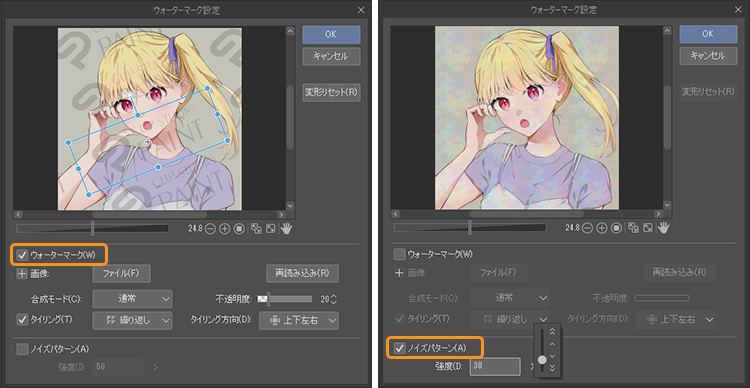Screen dimensions: 750x388
Task: Click left preview vertical scrollbar thumb
Action: [x=290, y=118]
